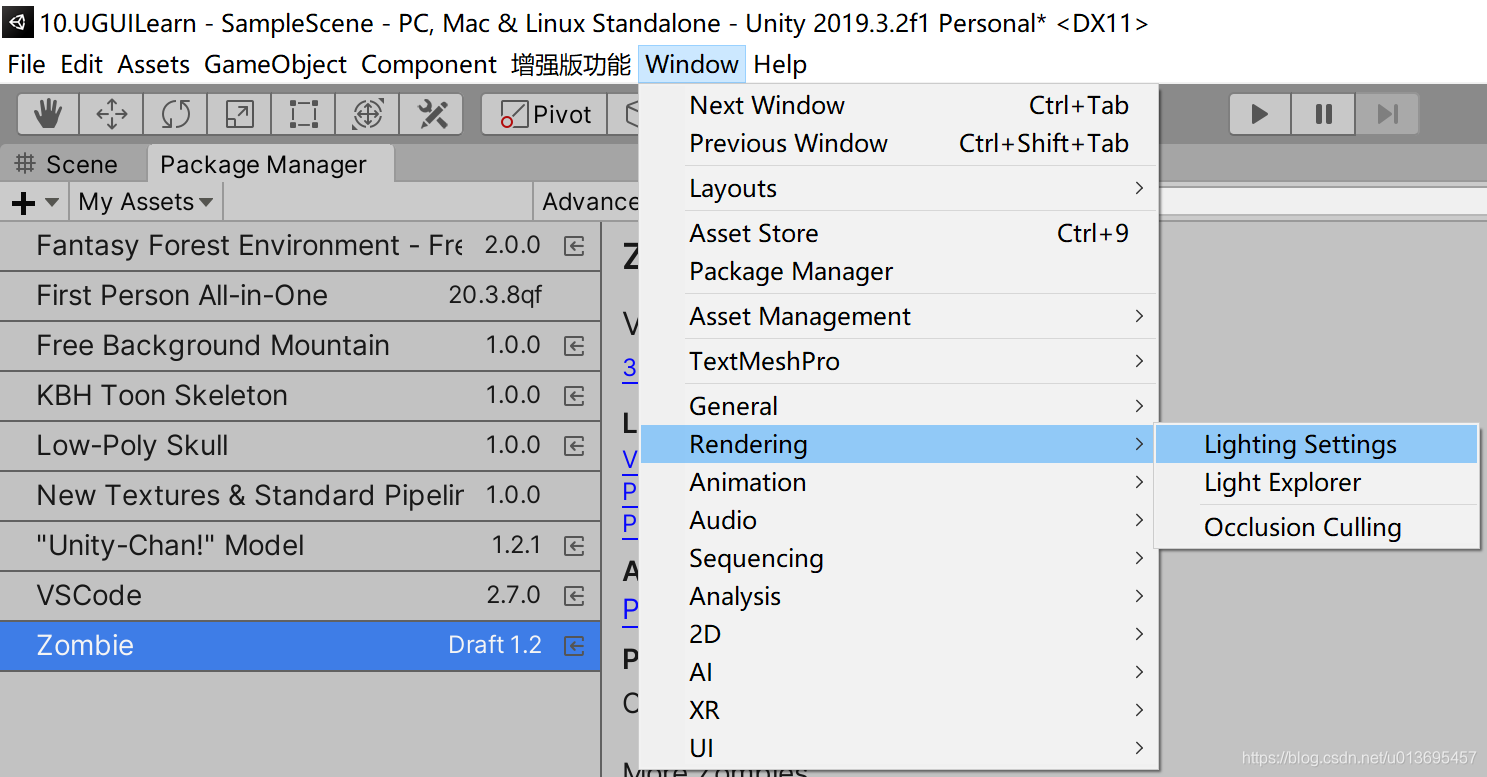The width and height of the screenshot is (1487, 777).
Task: Select First Person All-in-One package
Action: 300,296
